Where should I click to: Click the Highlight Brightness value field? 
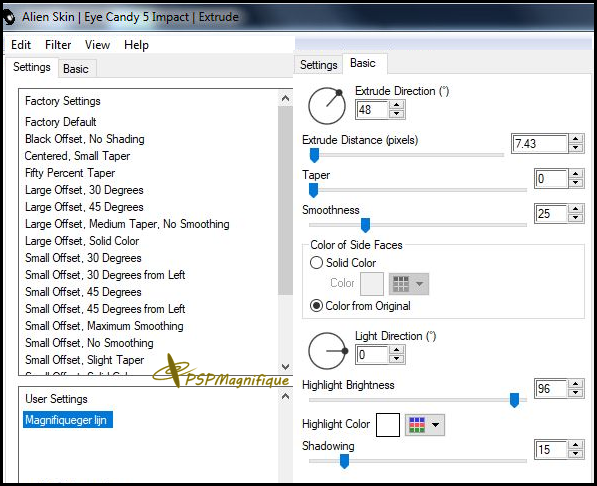click(551, 389)
